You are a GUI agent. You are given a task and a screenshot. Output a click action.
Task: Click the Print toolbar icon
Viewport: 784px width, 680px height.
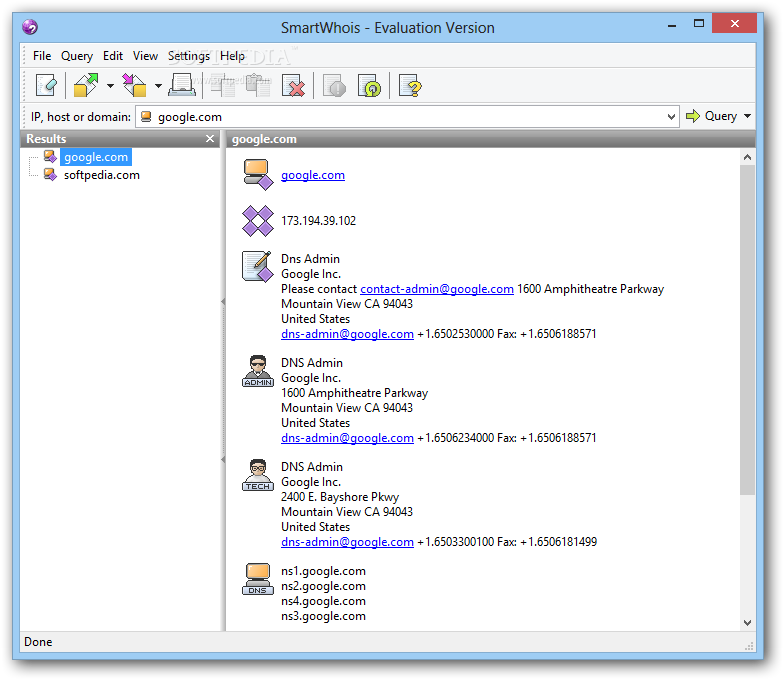click(x=182, y=86)
